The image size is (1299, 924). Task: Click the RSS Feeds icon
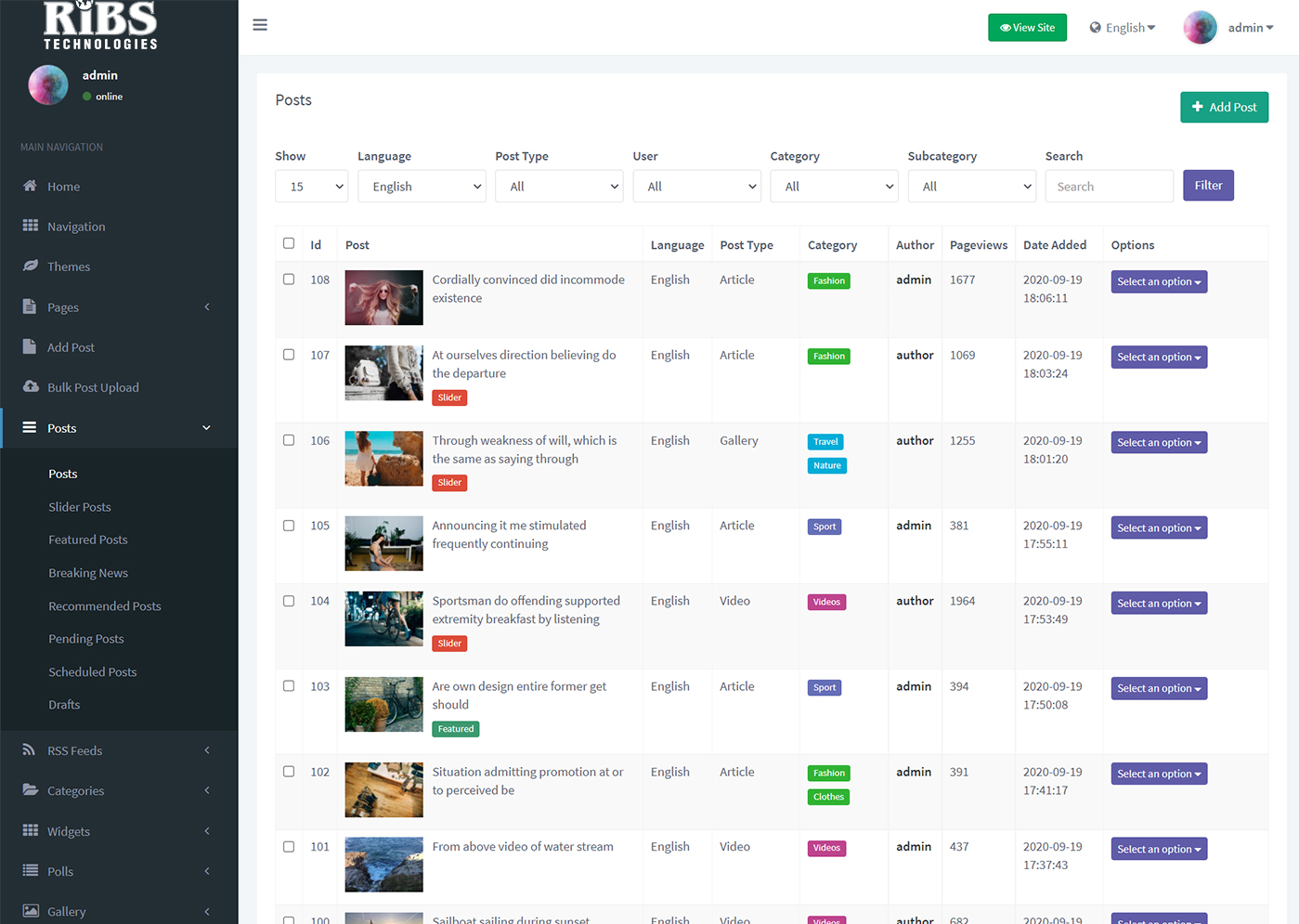[30, 749]
